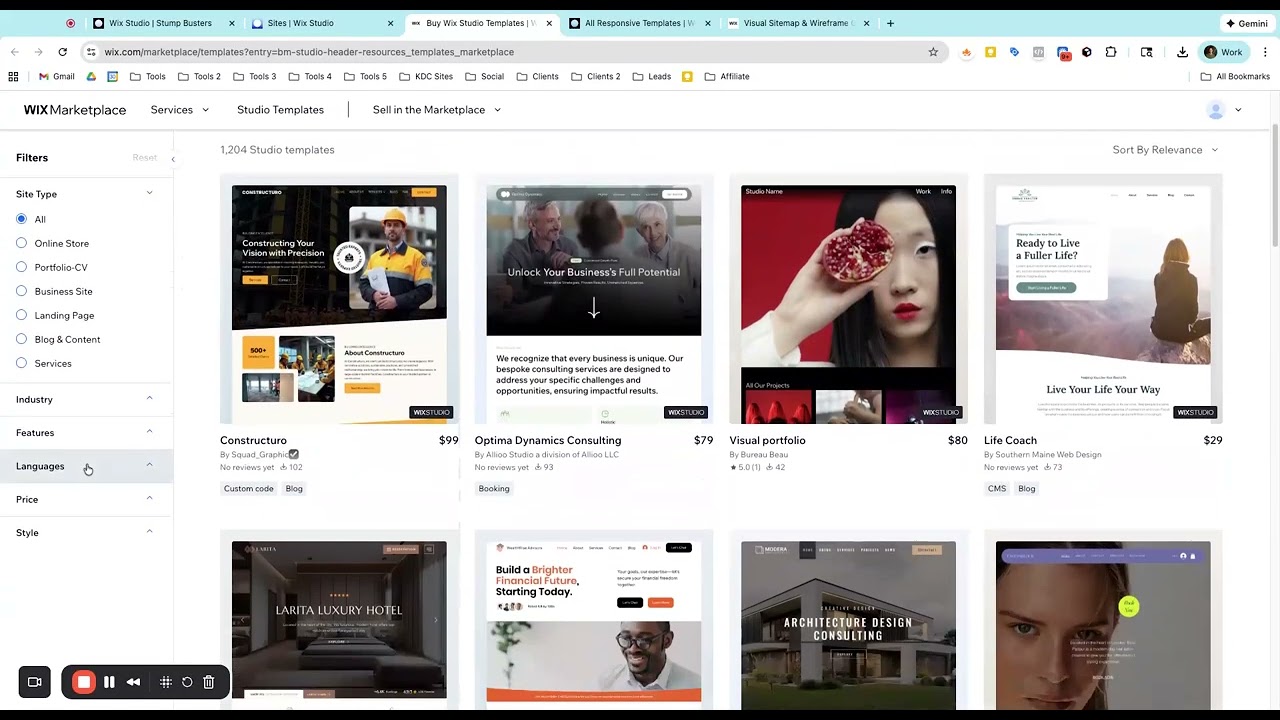Open the browser Downloads icon
This screenshot has height=720, width=1280.
[1182, 52]
